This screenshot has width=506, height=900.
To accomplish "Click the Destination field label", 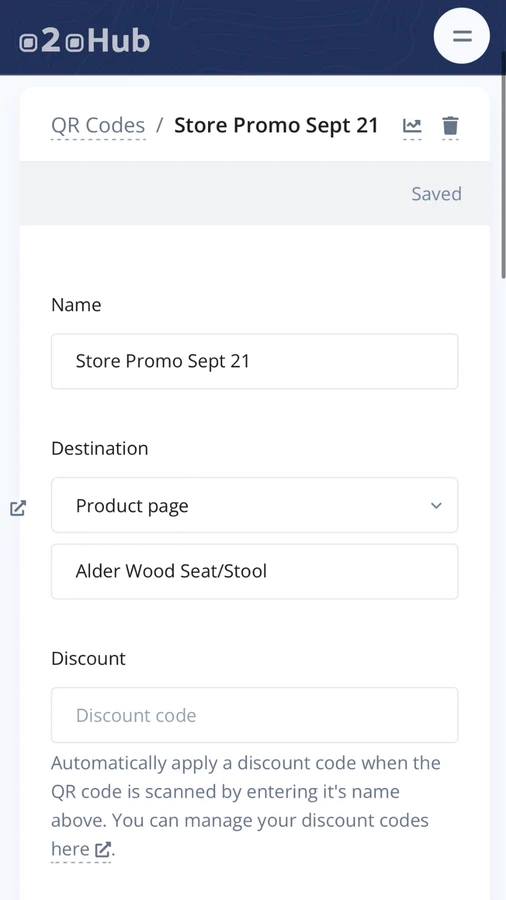I will pyautogui.click(x=100, y=448).
